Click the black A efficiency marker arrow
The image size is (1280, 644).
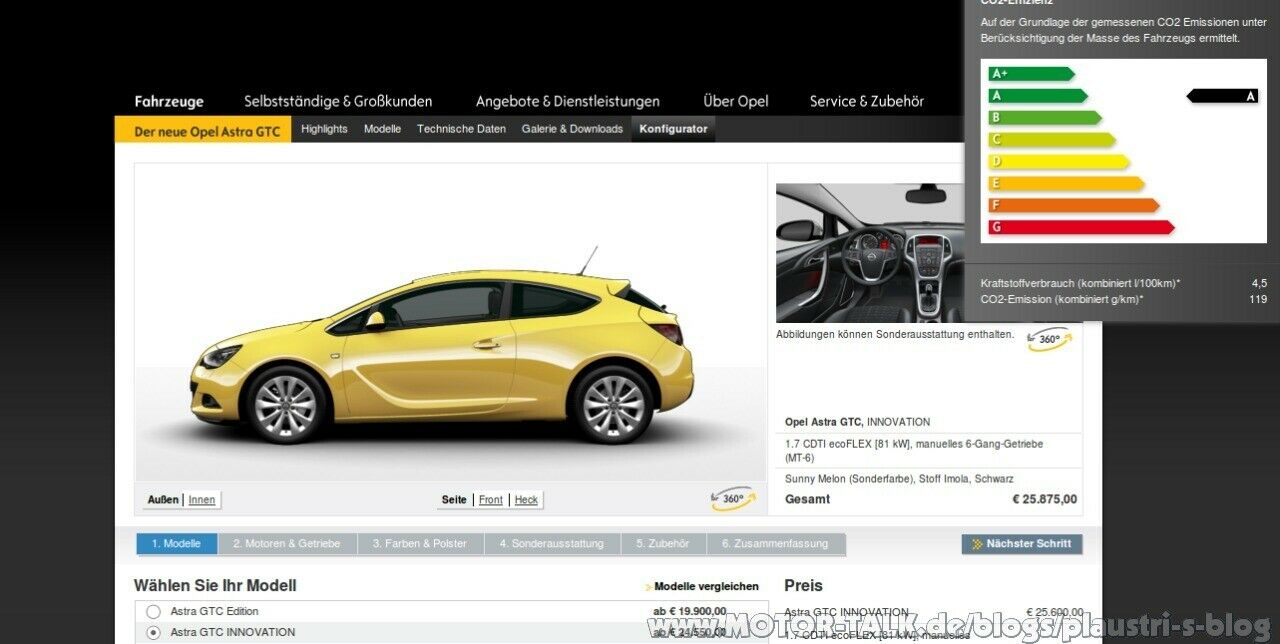[x=1222, y=96]
